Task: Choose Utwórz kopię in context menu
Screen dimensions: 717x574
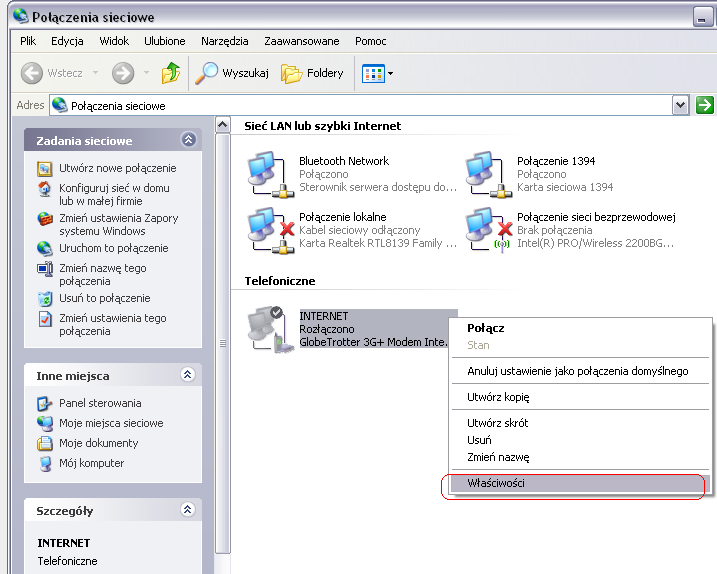Action: click(580, 397)
